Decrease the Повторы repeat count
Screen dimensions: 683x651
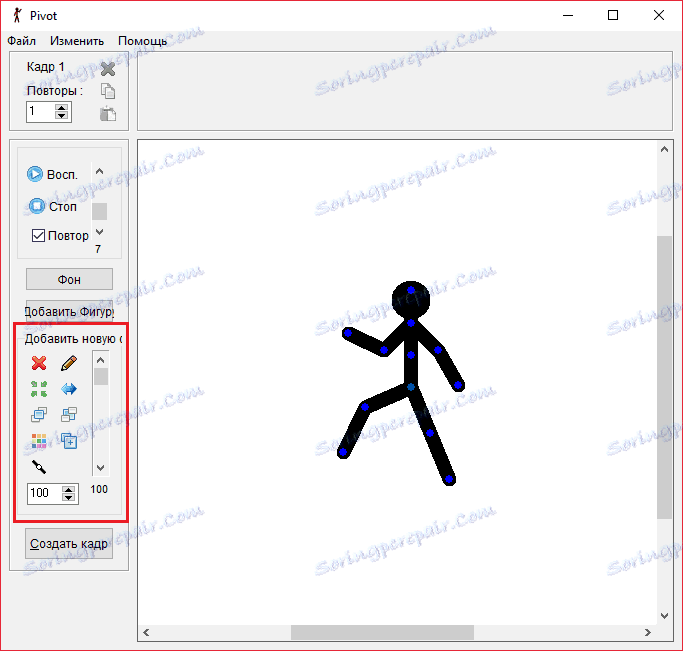point(61,115)
